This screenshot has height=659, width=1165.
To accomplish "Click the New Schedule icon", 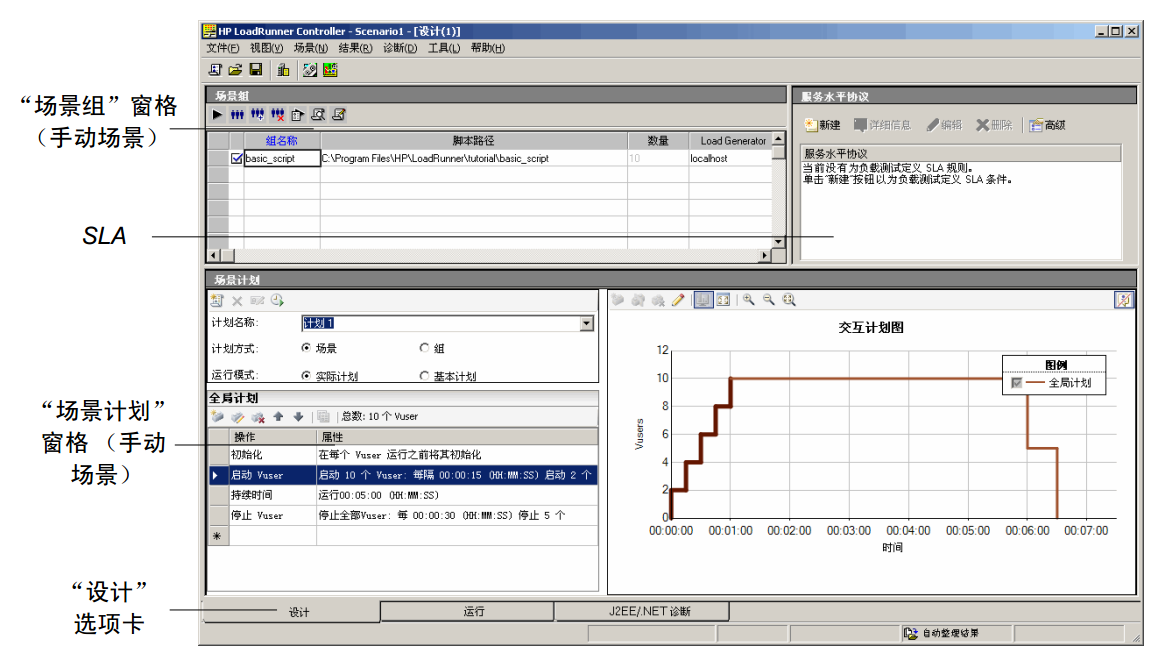I will [217, 300].
